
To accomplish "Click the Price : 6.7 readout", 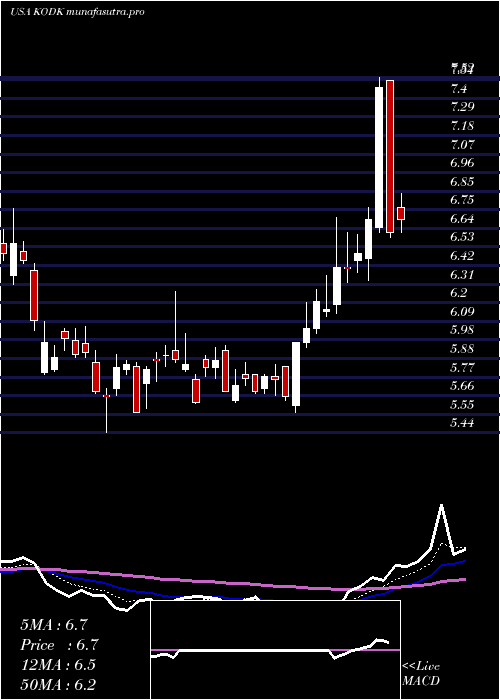I will coord(59,645).
